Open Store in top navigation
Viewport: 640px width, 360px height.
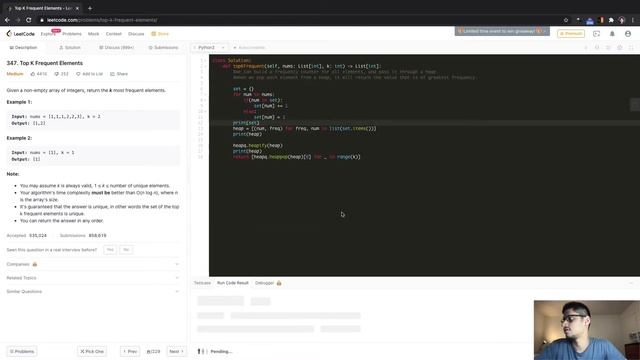160,34
